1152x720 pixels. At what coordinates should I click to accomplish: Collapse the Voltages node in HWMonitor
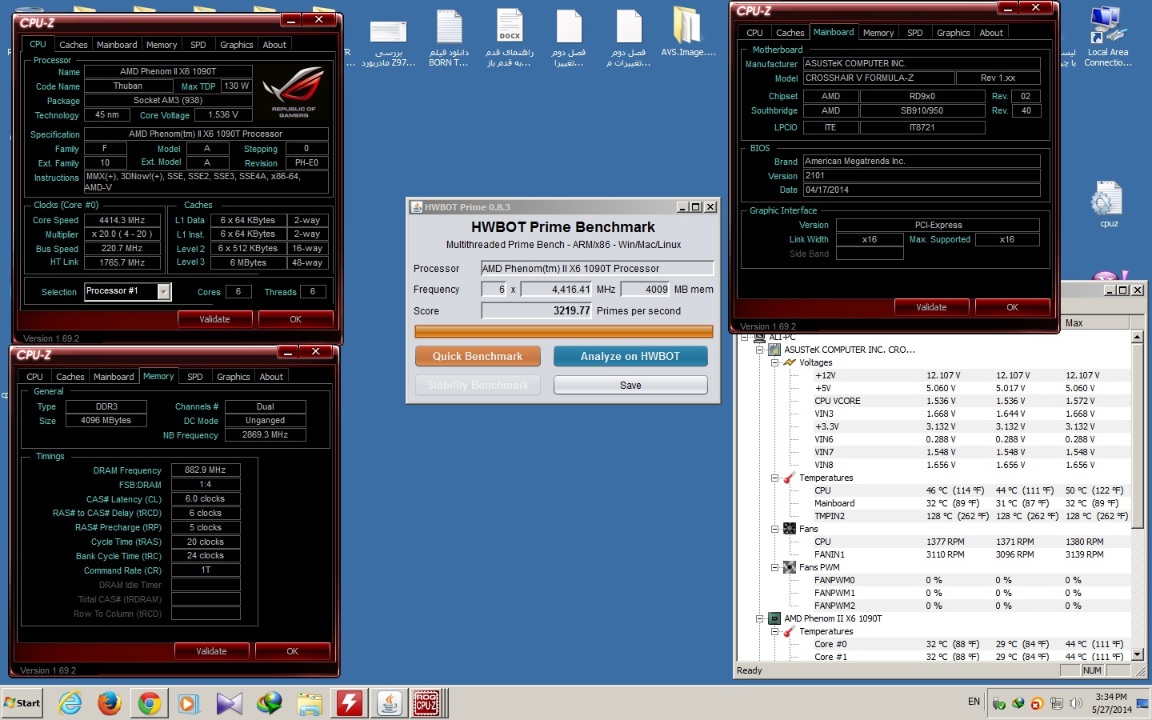point(774,362)
